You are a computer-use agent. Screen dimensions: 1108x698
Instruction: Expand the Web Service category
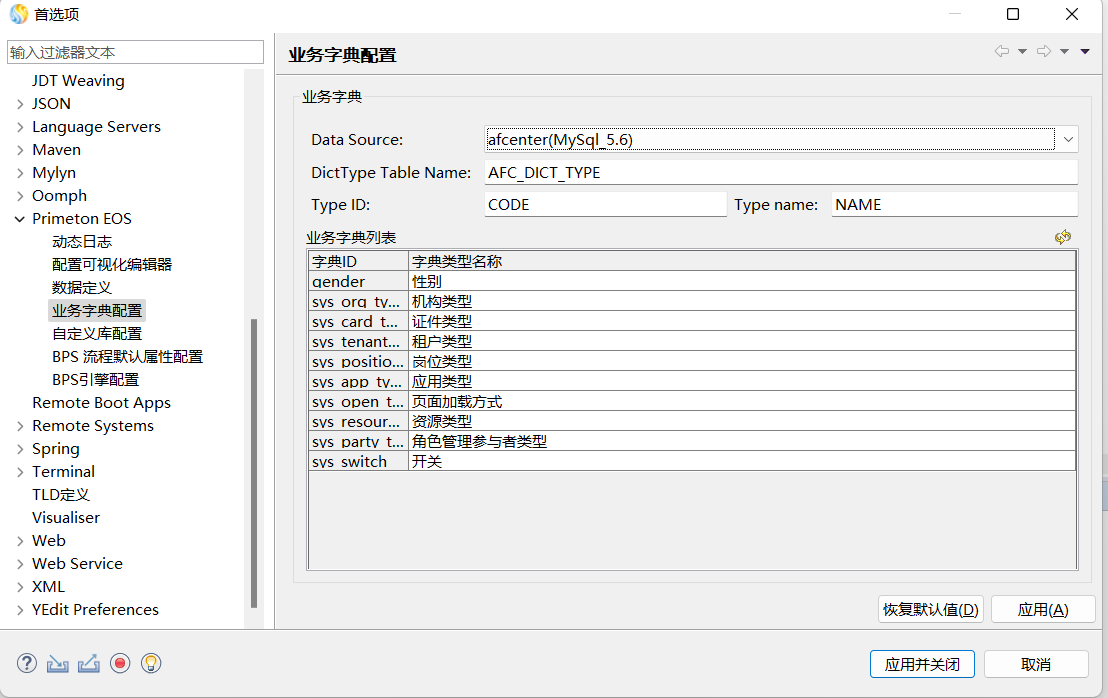coord(20,564)
